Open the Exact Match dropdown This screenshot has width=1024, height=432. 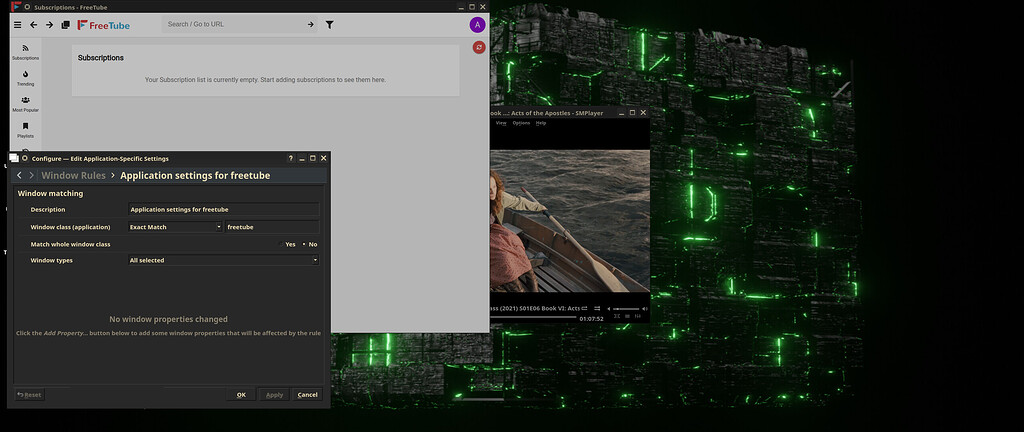(x=175, y=226)
